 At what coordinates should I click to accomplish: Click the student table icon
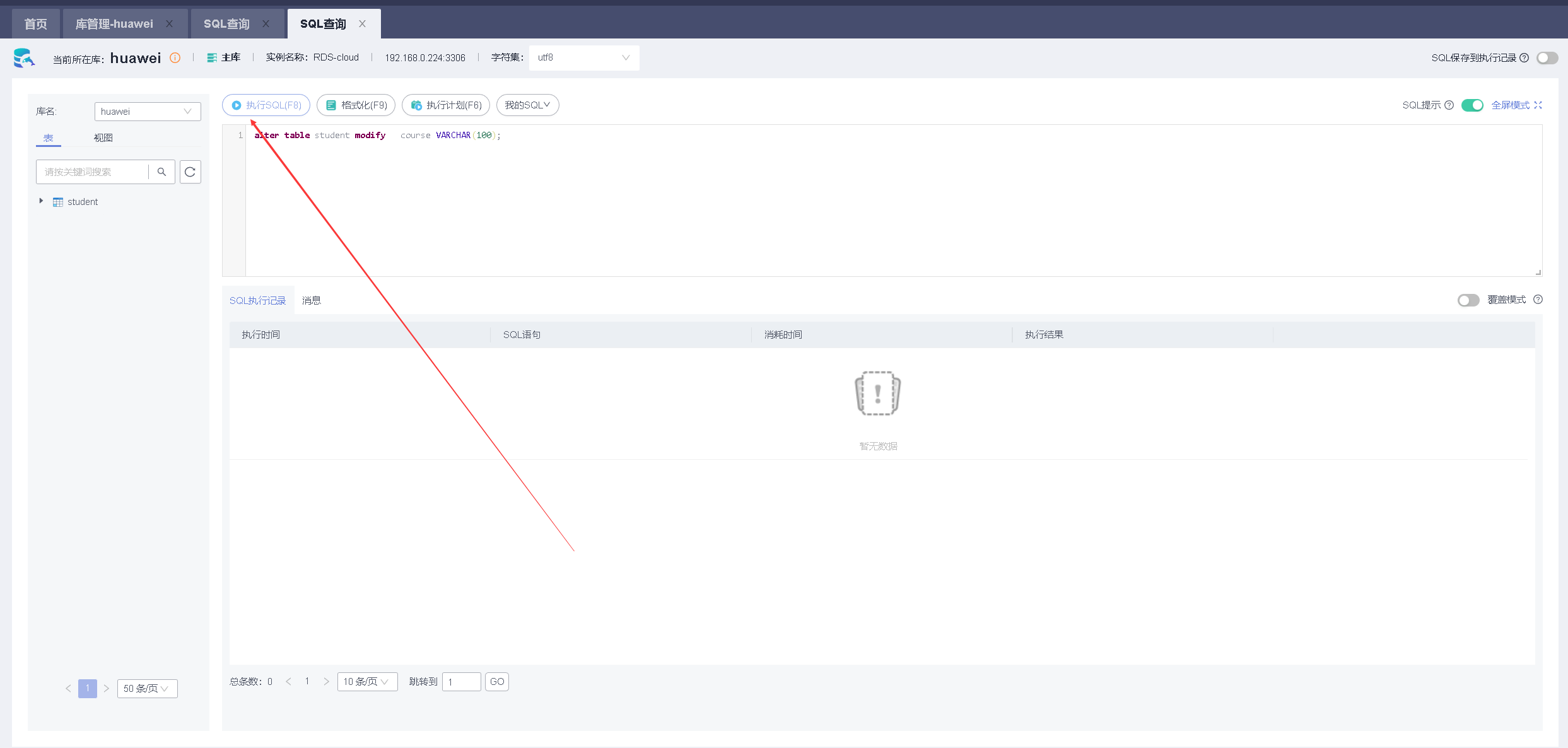click(58, 202)
